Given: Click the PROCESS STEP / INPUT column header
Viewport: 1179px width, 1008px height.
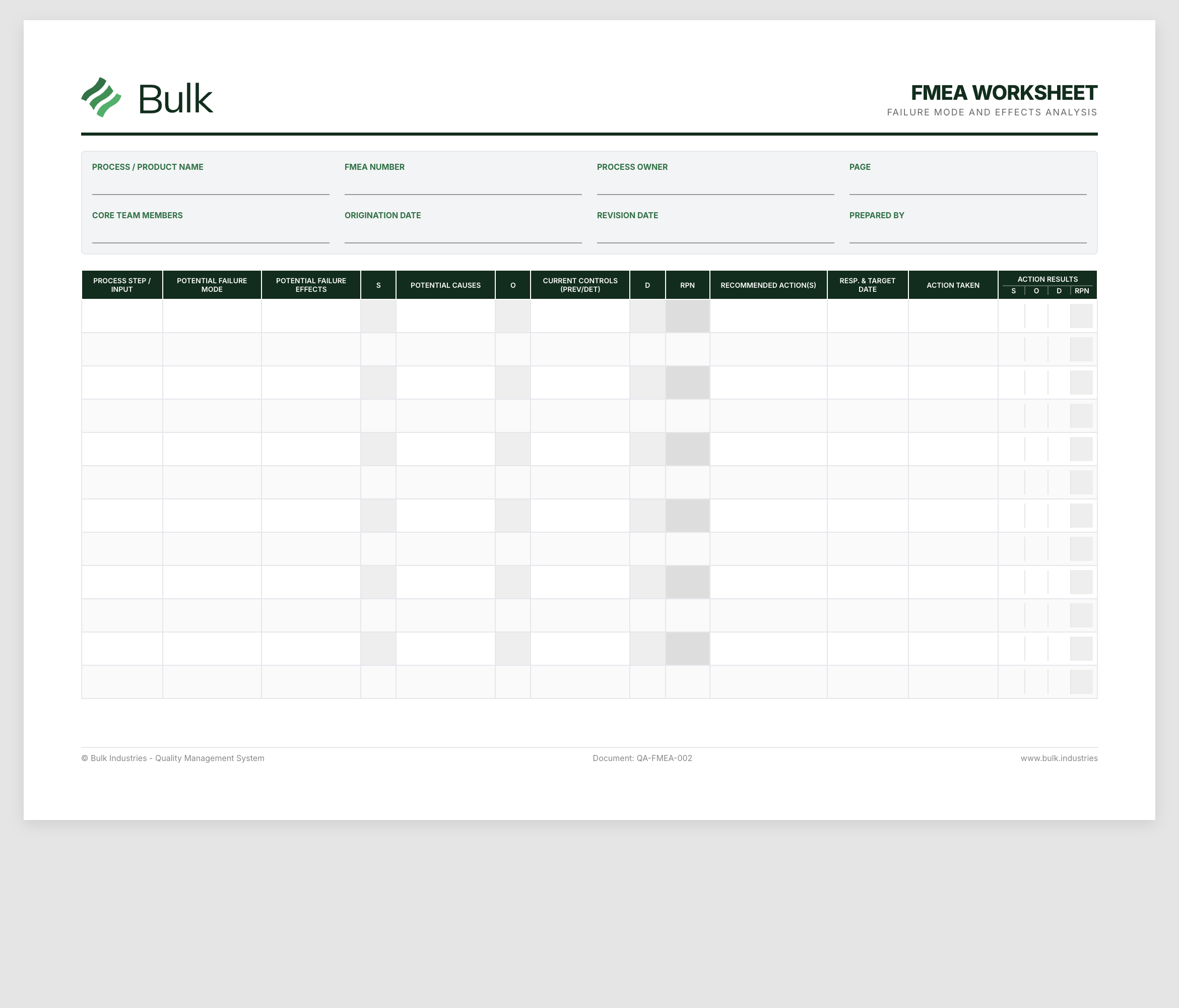Looking at the screenshot, I should click(x=122, y=285).
